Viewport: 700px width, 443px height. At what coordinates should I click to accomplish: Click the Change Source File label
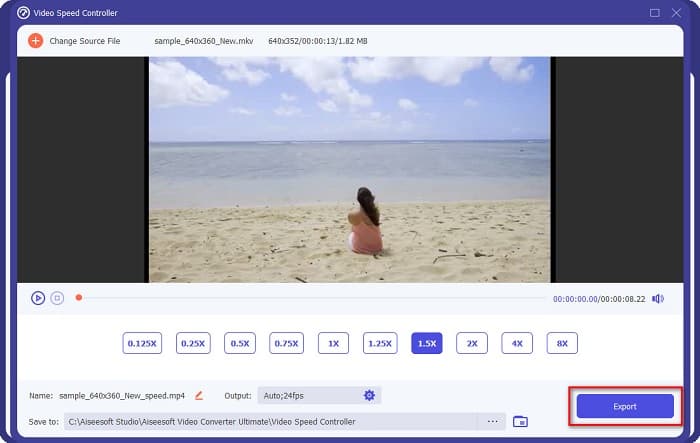coord(85,41)
